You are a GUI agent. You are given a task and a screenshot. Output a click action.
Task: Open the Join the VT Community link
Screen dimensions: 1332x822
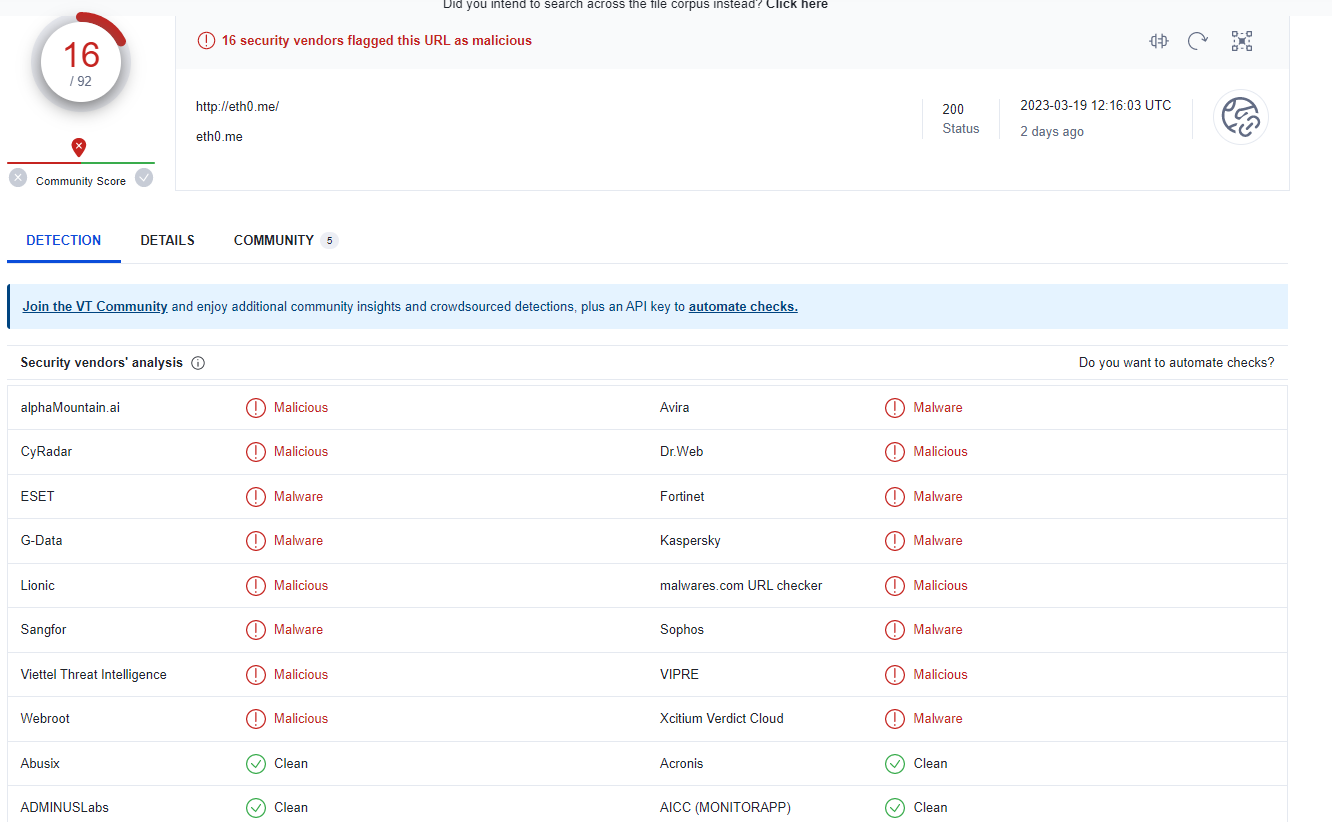[x=94, y=306]
